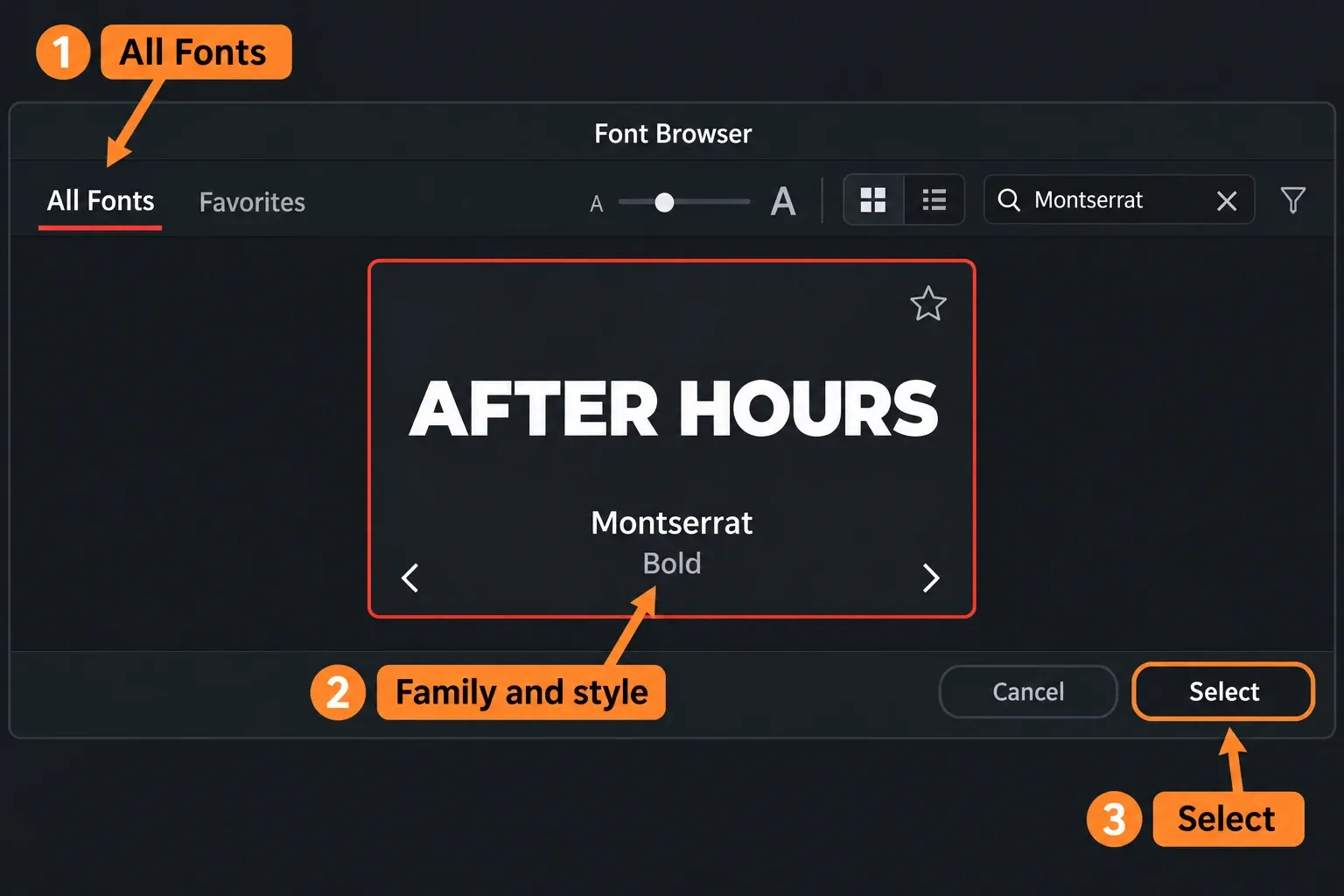
Task: Open the font filter options
Action: pos(1292,200)
